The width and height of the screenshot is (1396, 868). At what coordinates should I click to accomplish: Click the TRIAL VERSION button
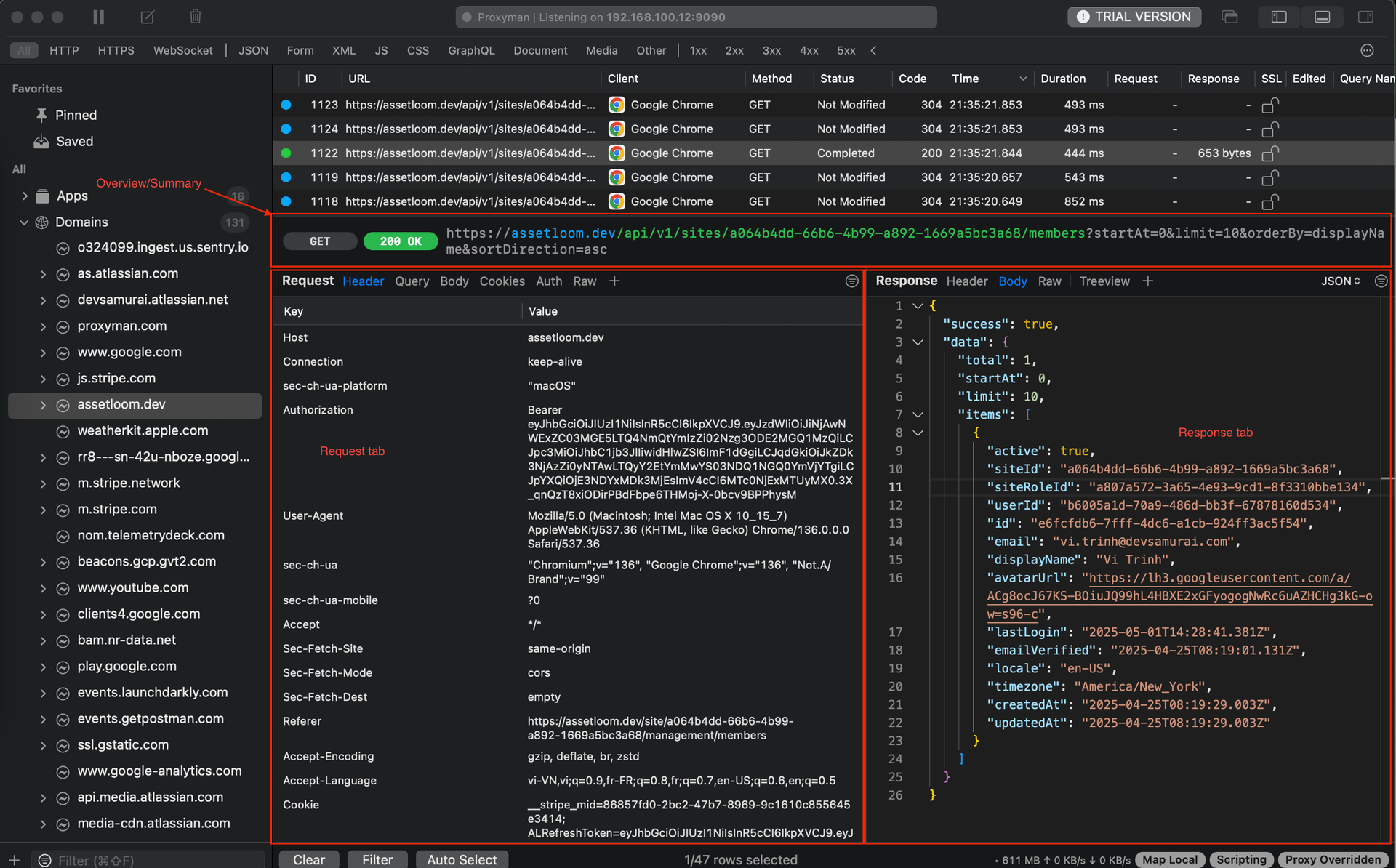1134,17
